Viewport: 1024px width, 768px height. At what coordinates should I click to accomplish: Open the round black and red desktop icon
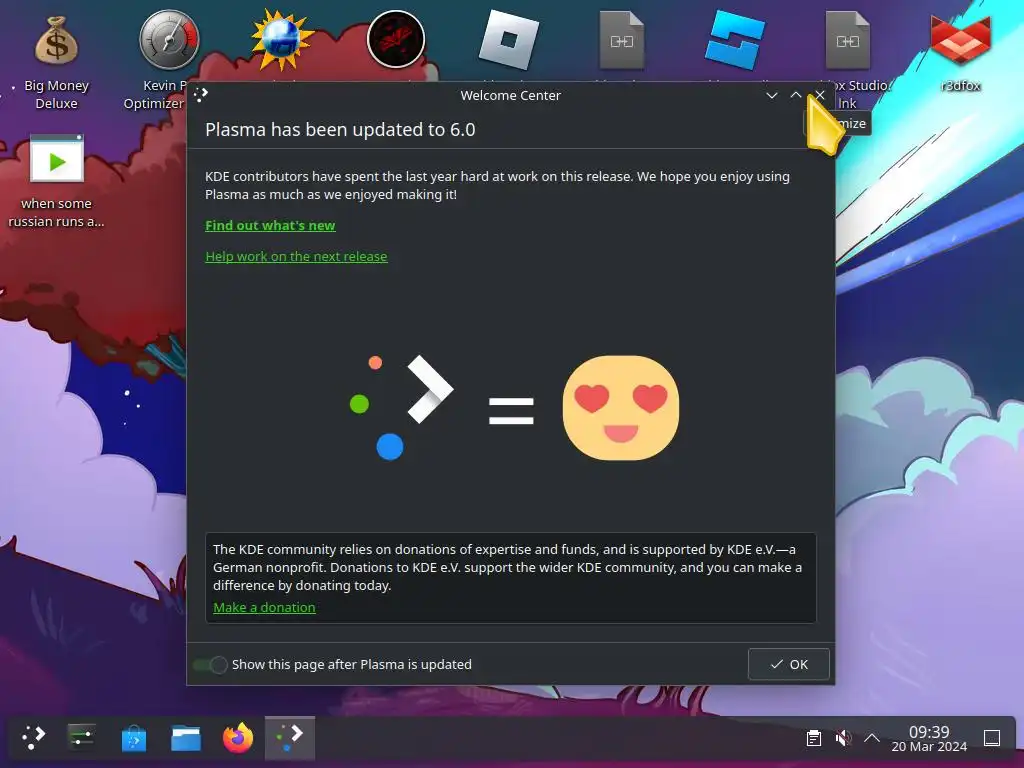coord(396,40)
